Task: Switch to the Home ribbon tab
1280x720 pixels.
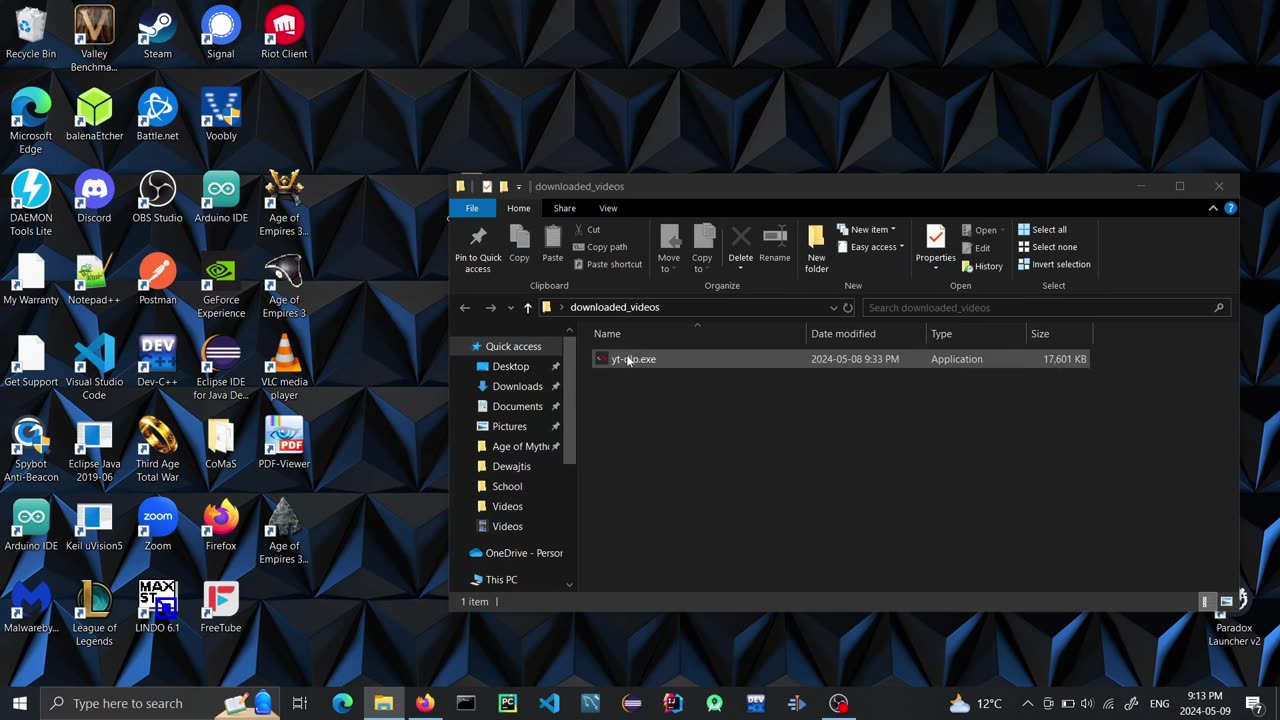Action: click(x=518, y=208)
